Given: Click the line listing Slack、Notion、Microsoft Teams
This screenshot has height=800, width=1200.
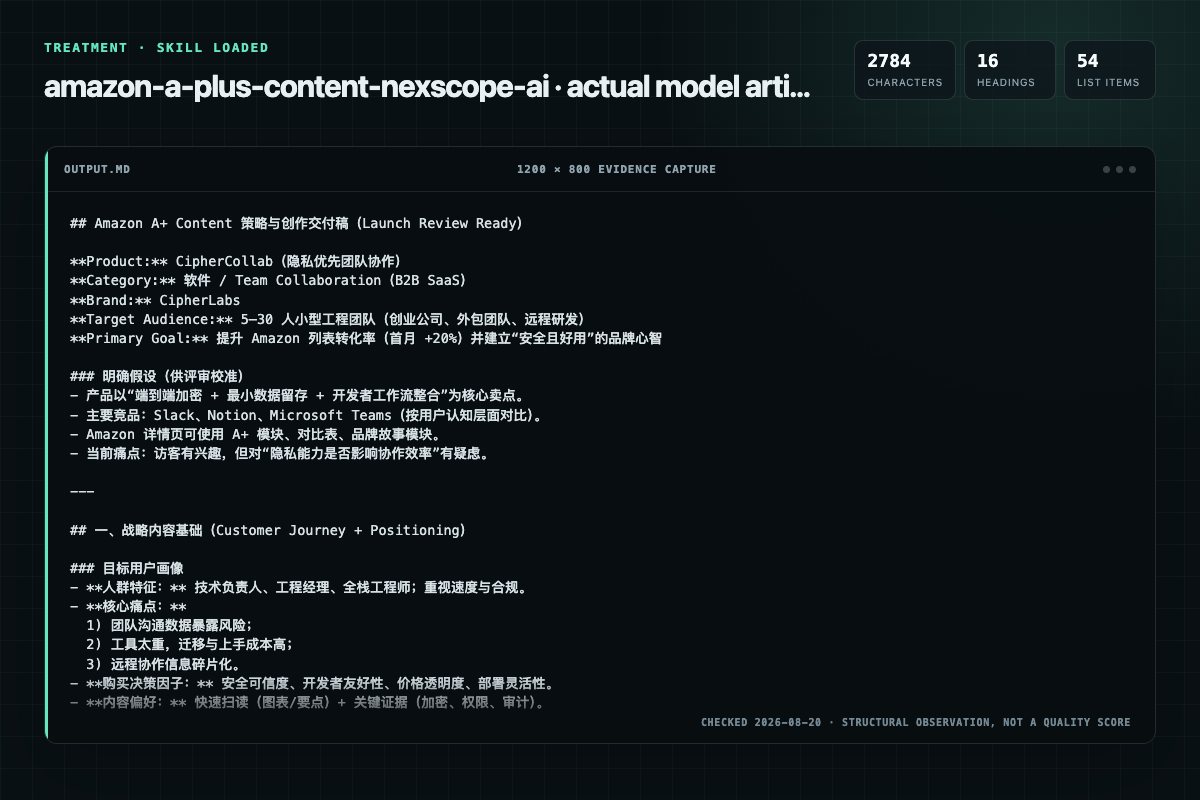Looking at the screenshot, I should [306, 415].
